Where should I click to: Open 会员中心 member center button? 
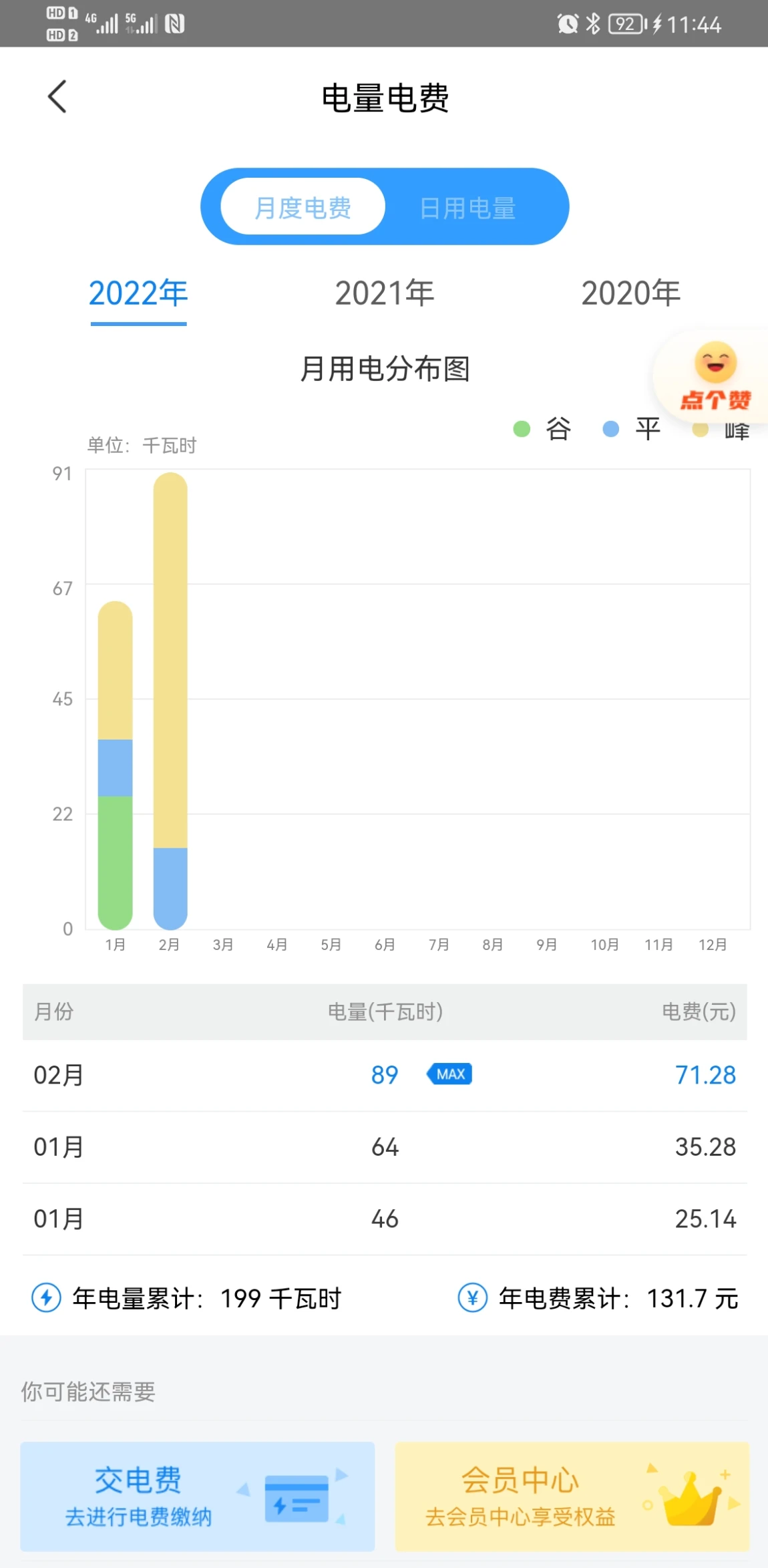[572, 1497]
